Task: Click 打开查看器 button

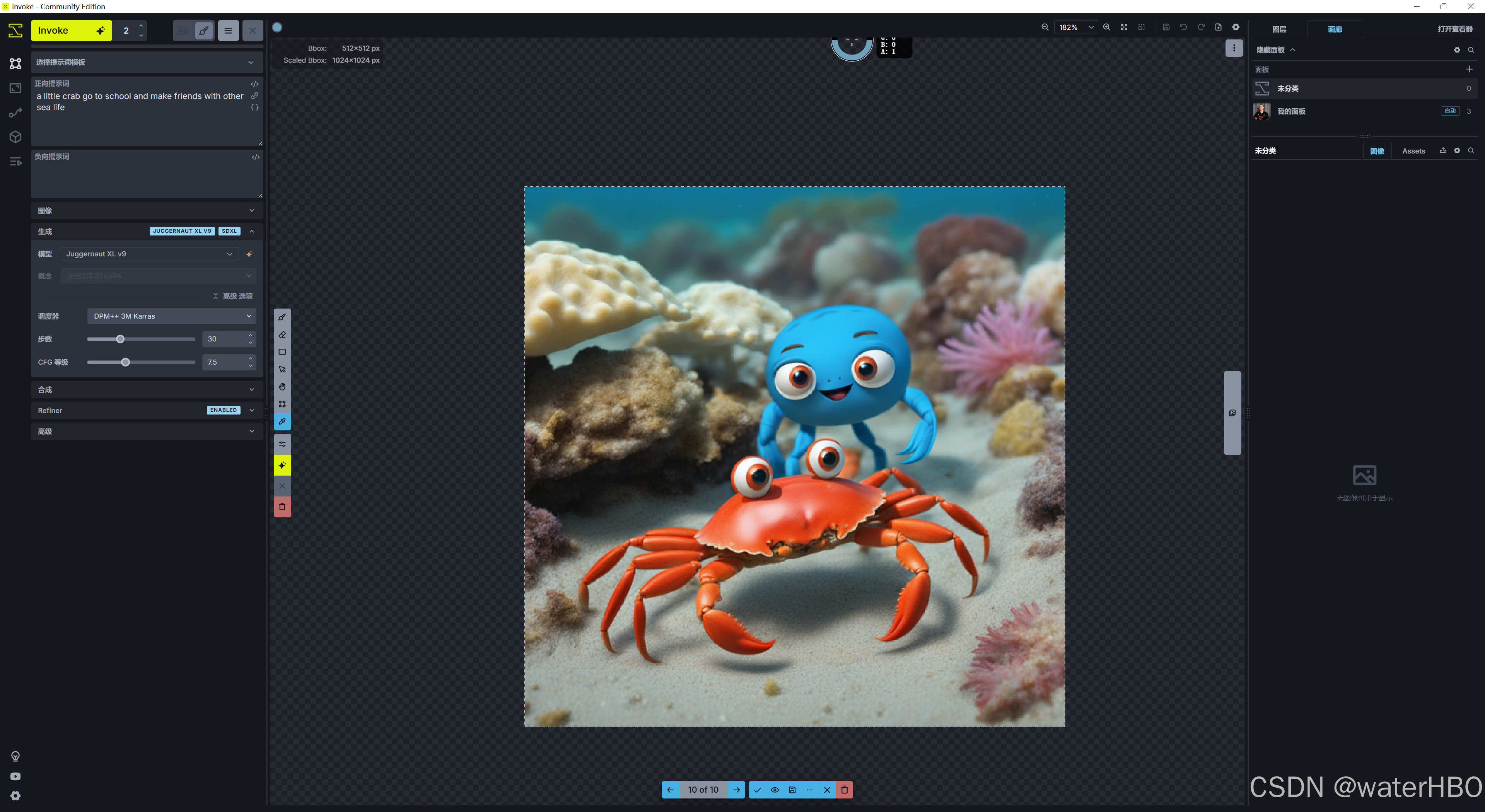Action: click(1454, 29)
